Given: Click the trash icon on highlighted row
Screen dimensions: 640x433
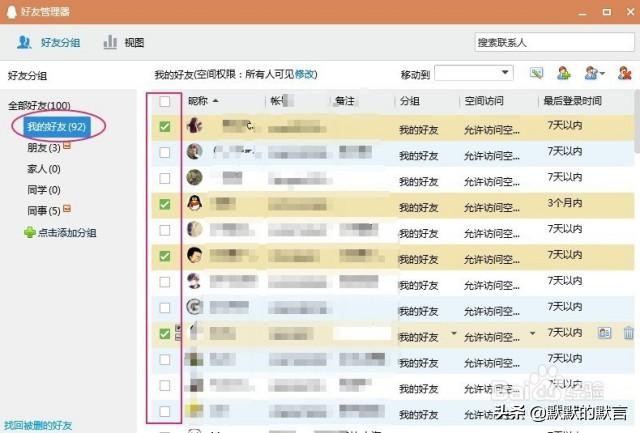Looking at the screenshot, I should coord(628,333).
